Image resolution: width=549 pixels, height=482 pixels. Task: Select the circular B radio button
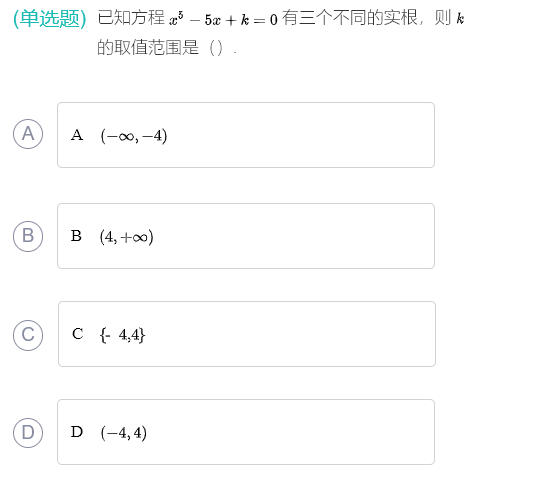[28, 236]
